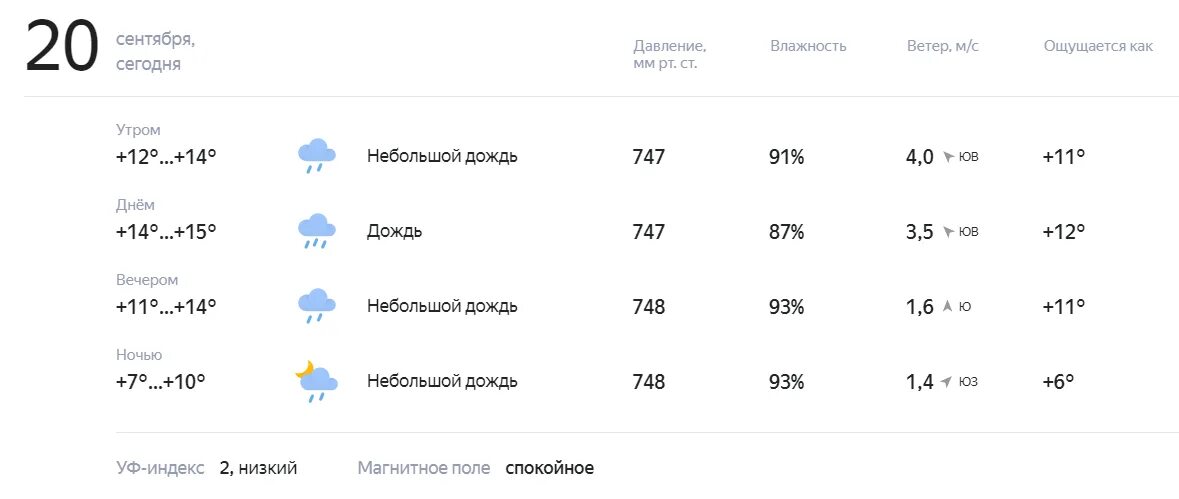This screenshot has height=499, width=1179.
Task: Click the night moon and cloud icon
Action: pos(316,381)
